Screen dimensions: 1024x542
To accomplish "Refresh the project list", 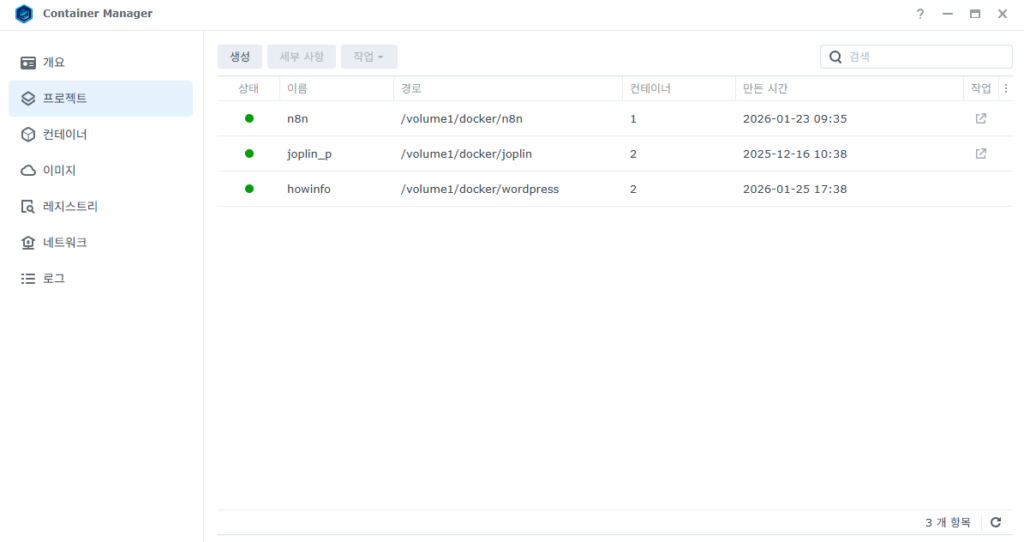I will 995,522.
